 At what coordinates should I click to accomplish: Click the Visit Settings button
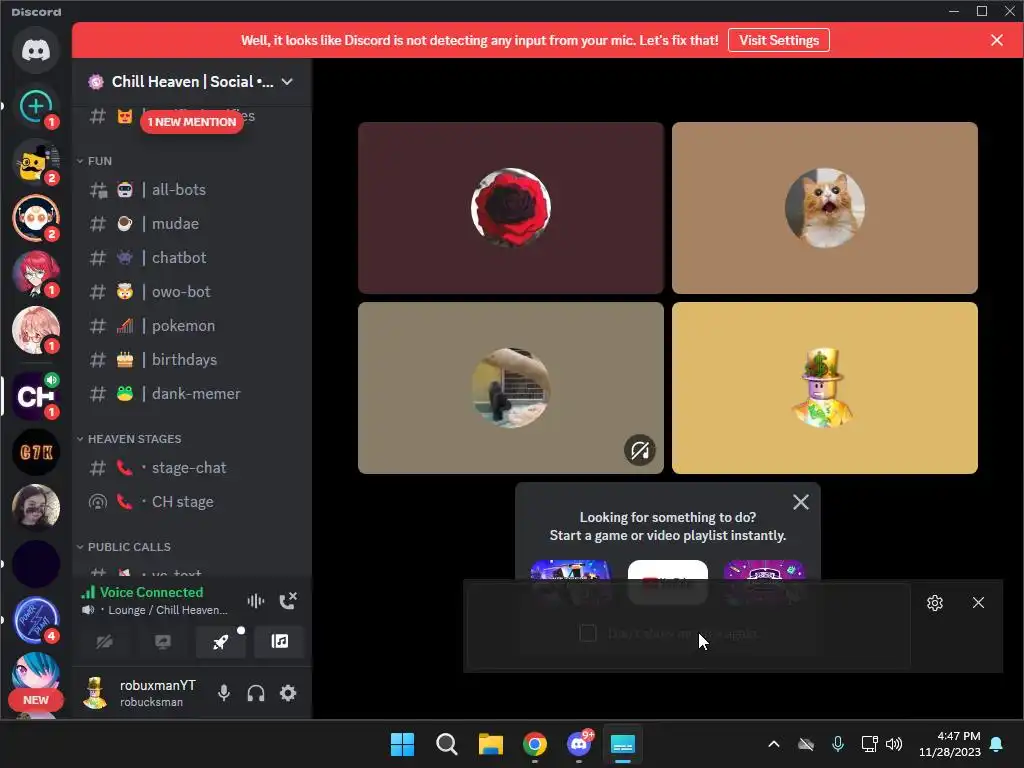pyautogui.click(x=778, y=40)
